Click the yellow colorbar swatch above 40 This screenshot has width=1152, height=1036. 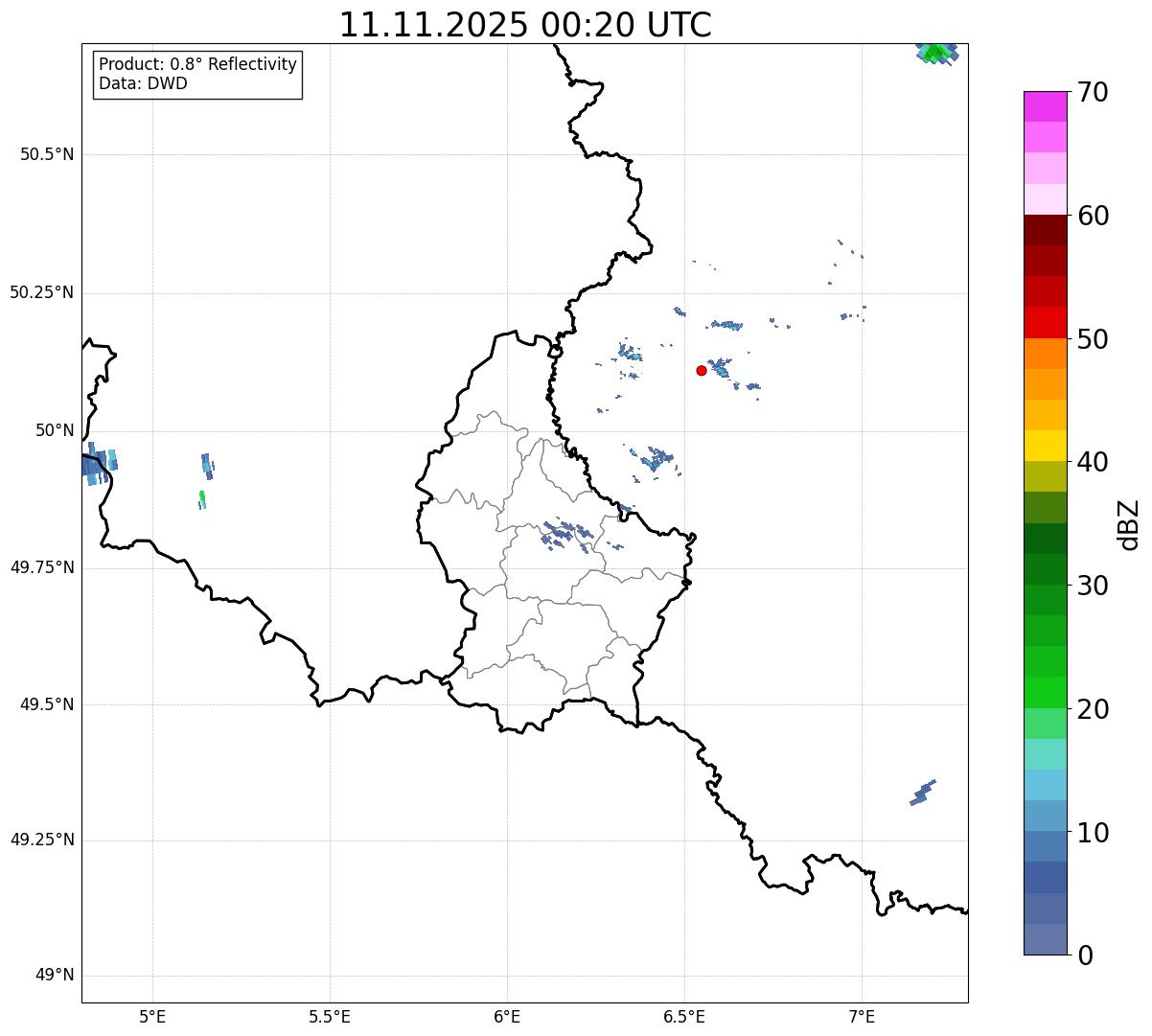point(1045,446)
